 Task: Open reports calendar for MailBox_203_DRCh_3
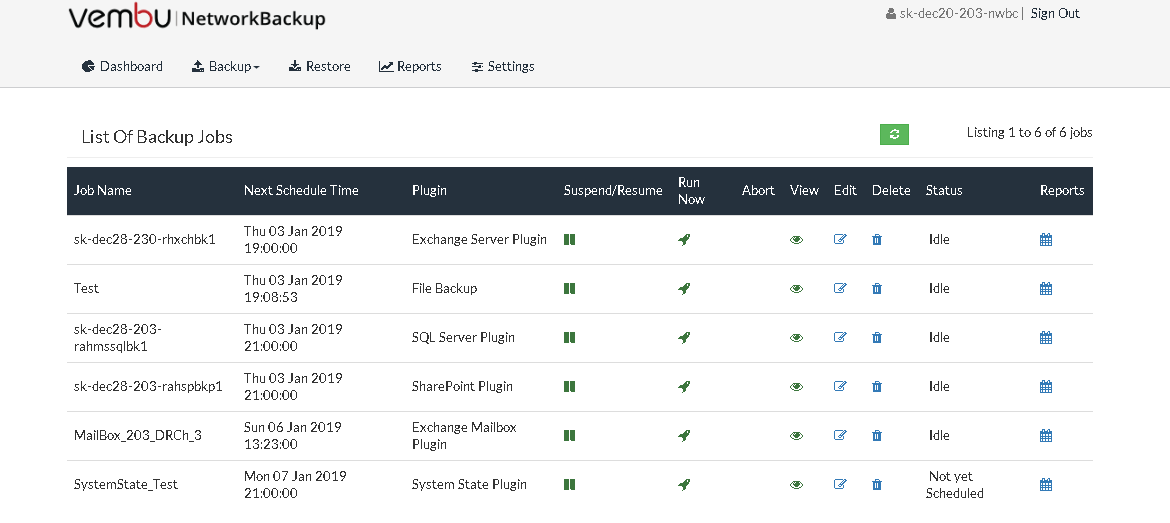(x=1046, y=435)
